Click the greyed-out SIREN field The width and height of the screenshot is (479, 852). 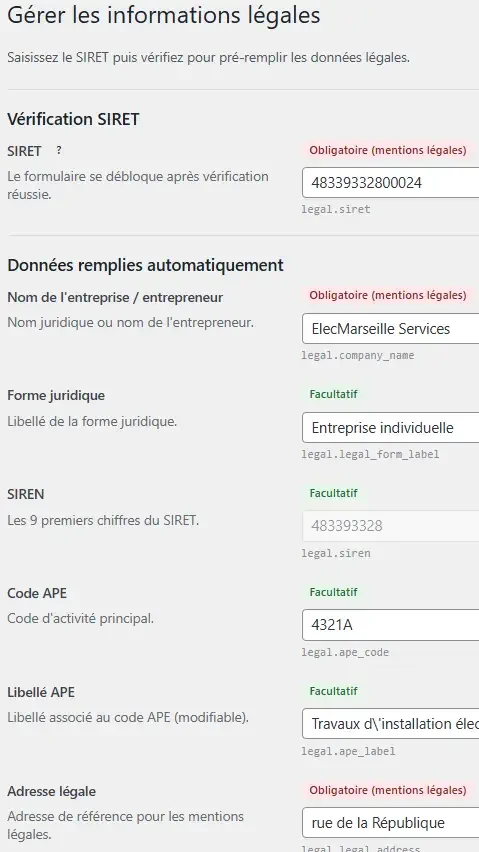pos(390,526)
